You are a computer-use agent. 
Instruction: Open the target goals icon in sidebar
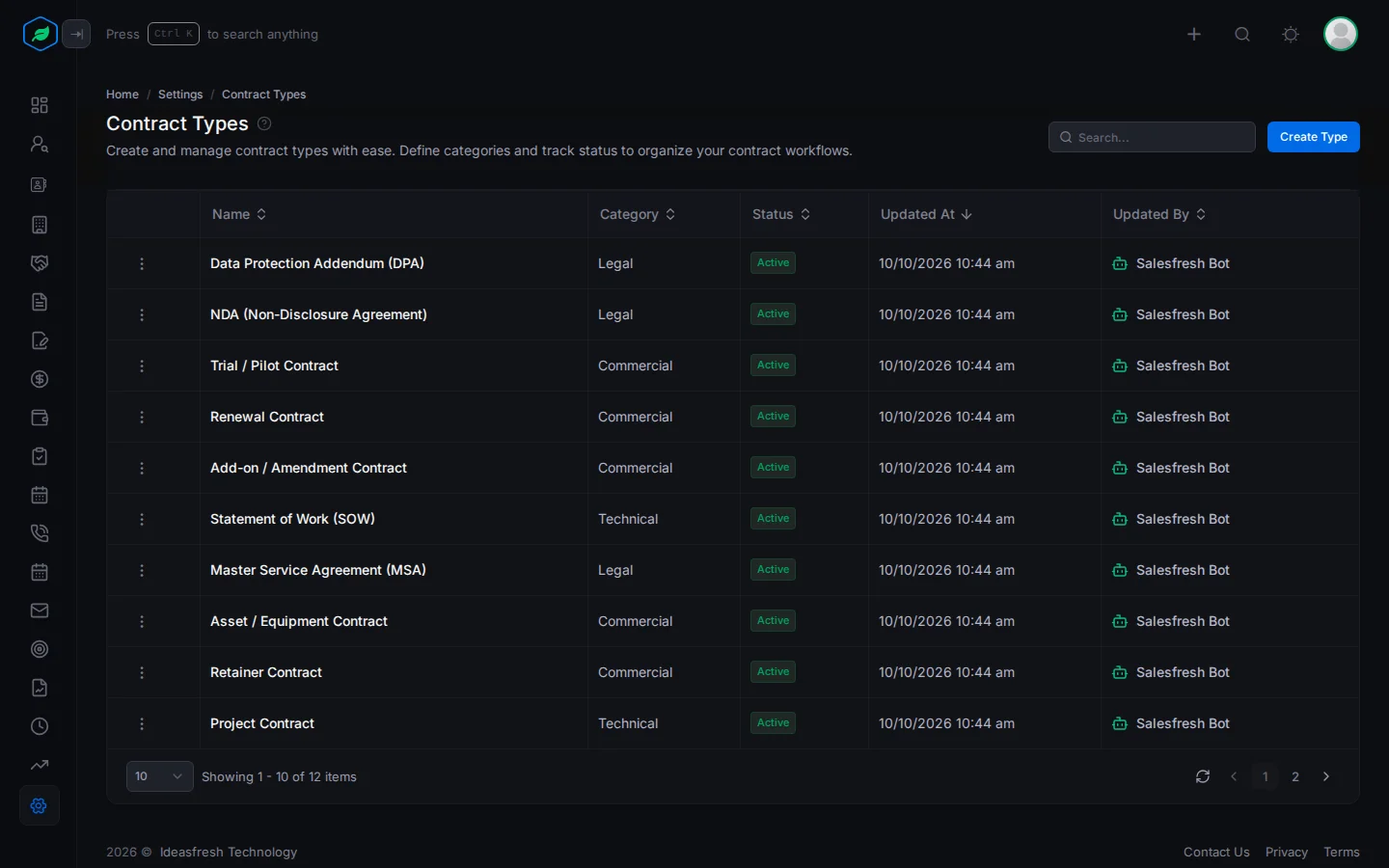pos(40,649)
